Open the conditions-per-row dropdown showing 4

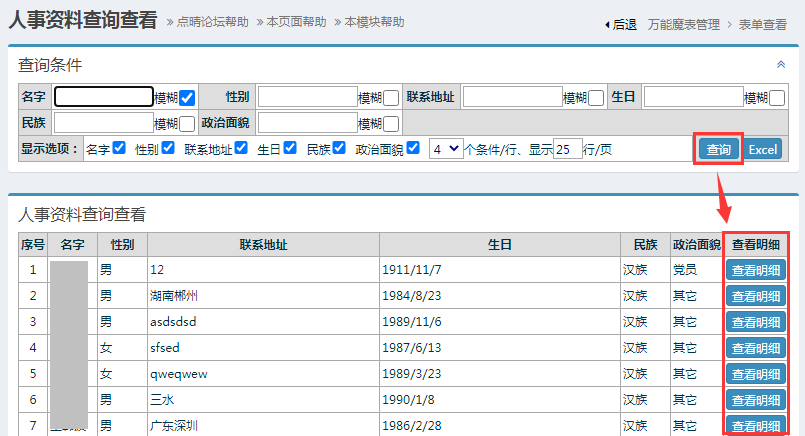tap(445, 148)
